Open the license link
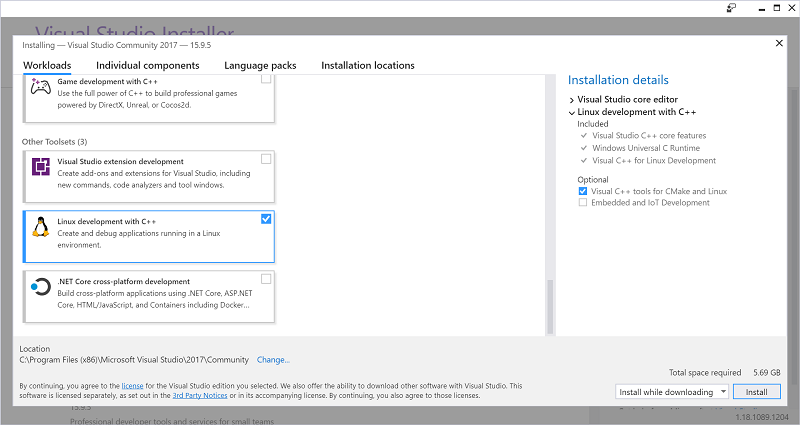This screenshot has height=425, width=800. click(x=132, y=386)
